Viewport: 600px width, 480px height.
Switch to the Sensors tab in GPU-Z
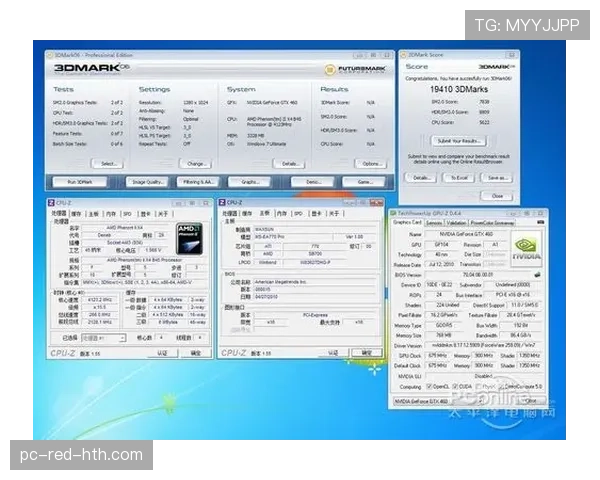tap(434, 222)
